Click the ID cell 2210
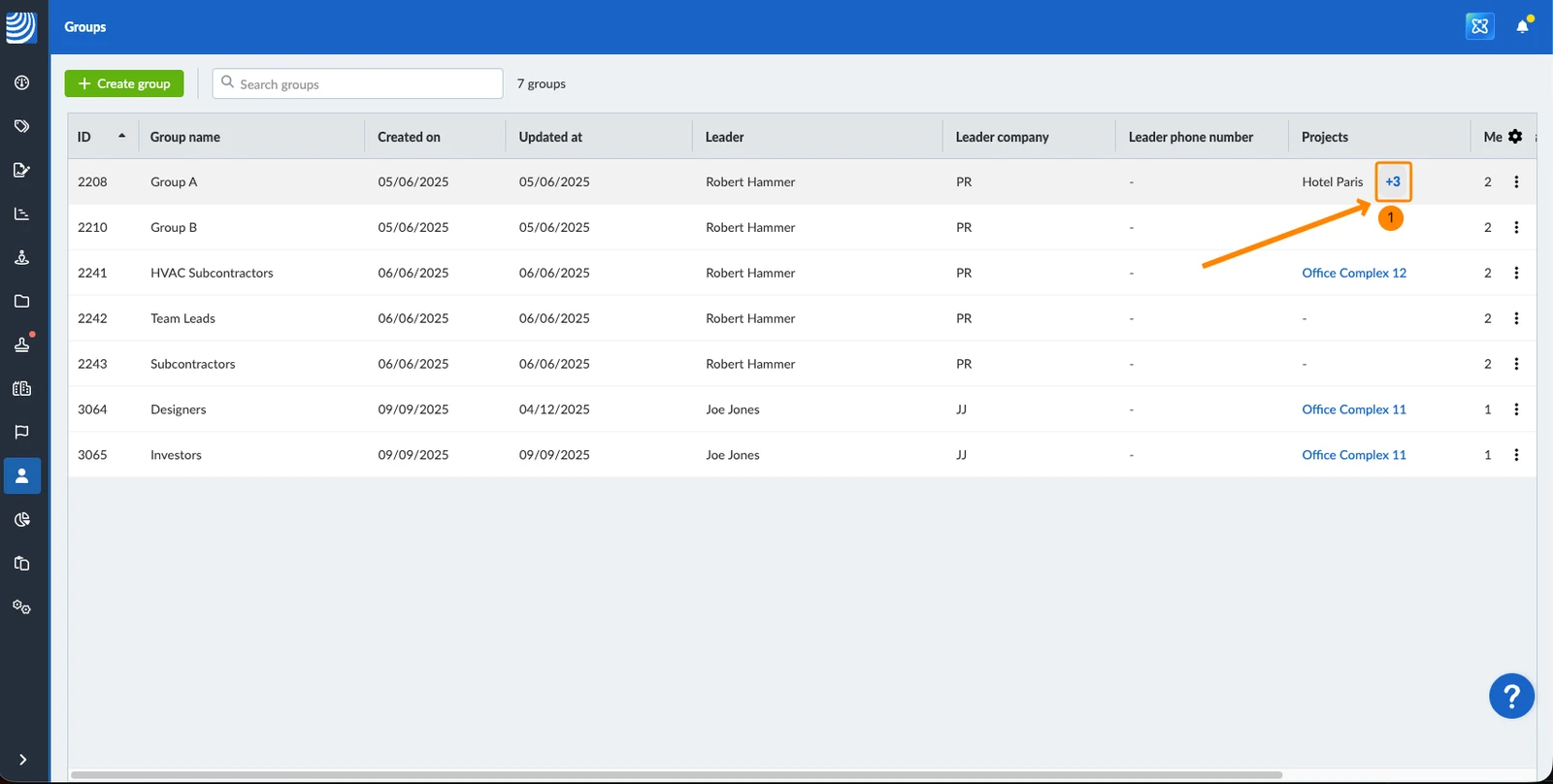 [92, 227]
